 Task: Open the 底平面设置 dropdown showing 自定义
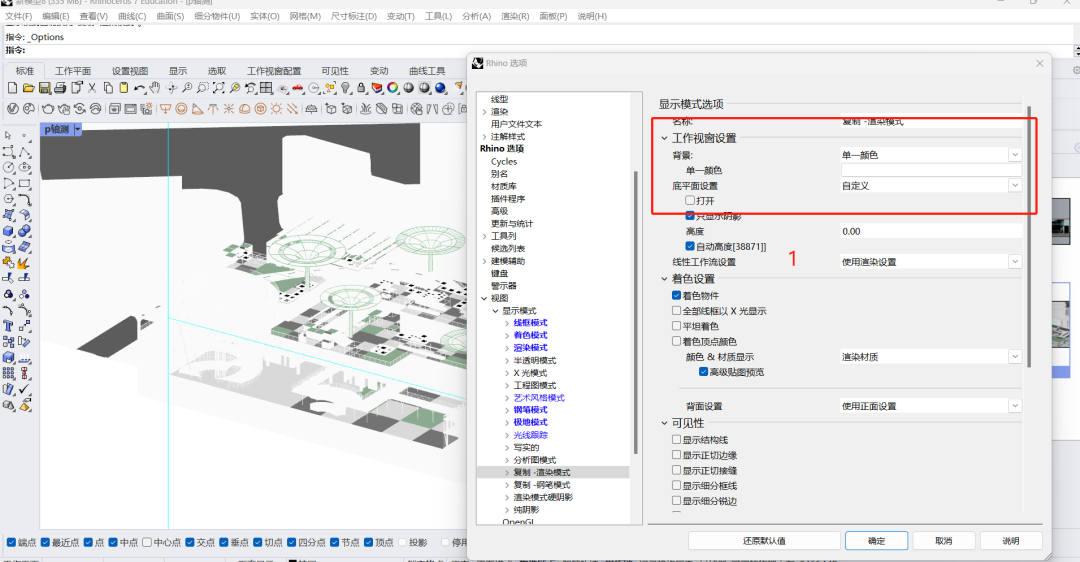[x=931, y=185]
